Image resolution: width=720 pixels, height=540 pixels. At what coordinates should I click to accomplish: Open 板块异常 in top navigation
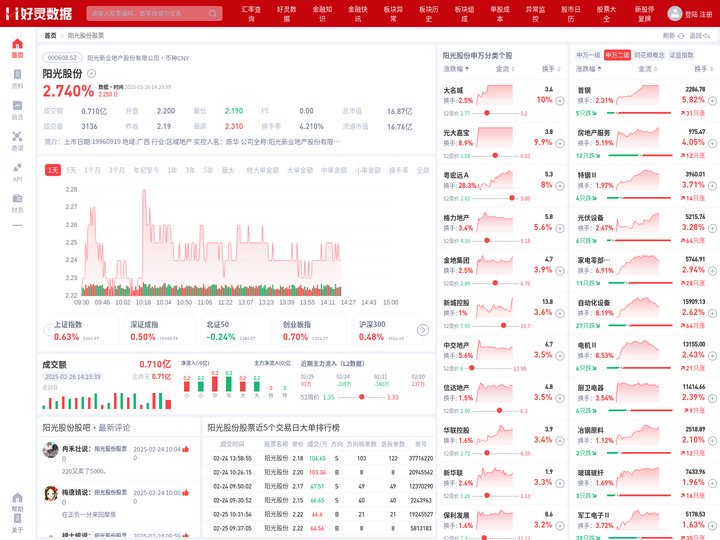pos(394,14)
